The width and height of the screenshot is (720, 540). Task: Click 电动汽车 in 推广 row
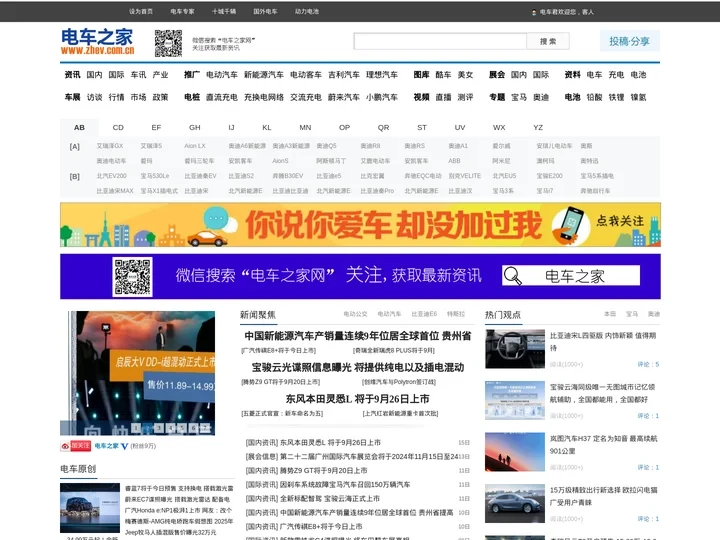pyautogui.click(x=222, y=75)
